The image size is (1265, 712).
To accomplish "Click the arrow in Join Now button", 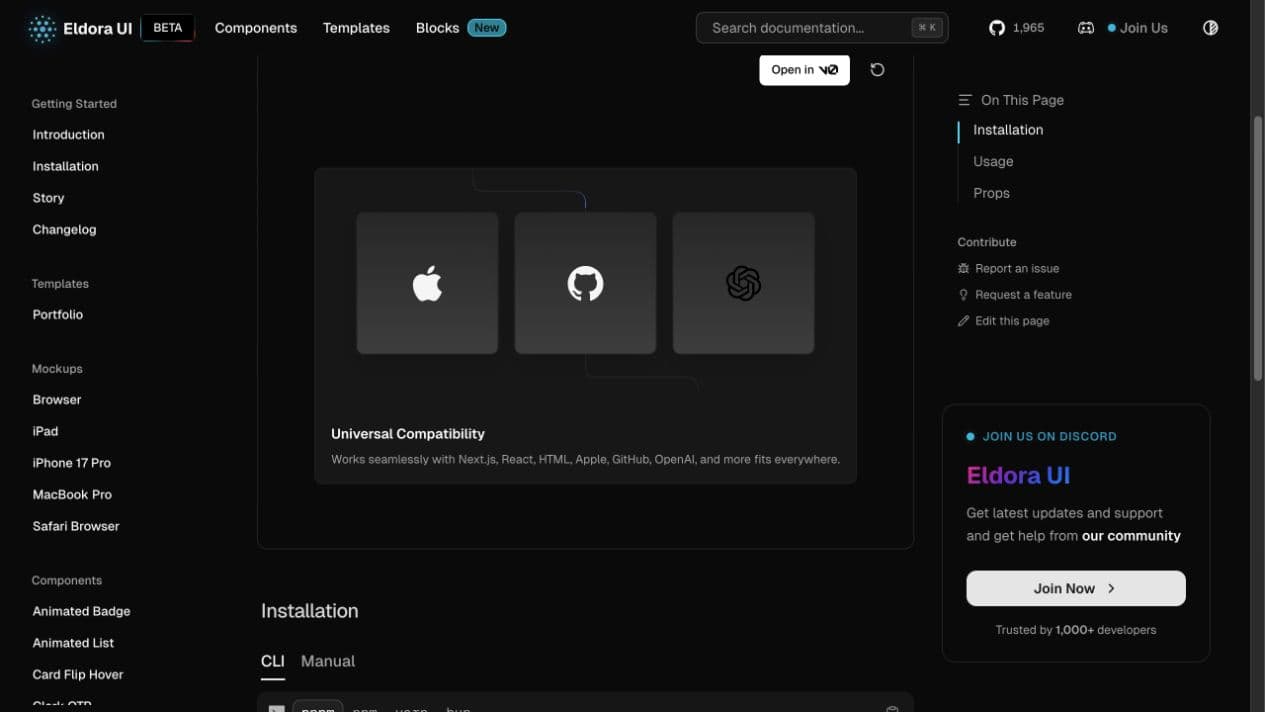I will tap(1111, 589).
